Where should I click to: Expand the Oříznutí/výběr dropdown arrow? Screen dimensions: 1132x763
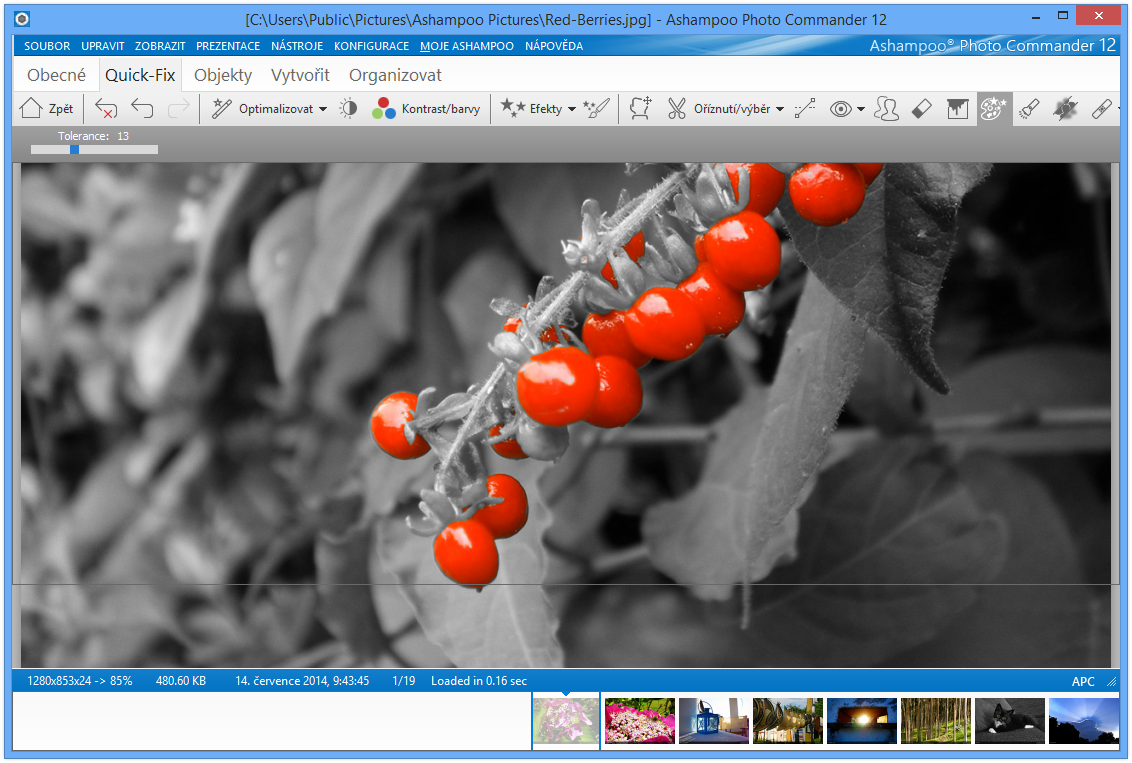780,109
